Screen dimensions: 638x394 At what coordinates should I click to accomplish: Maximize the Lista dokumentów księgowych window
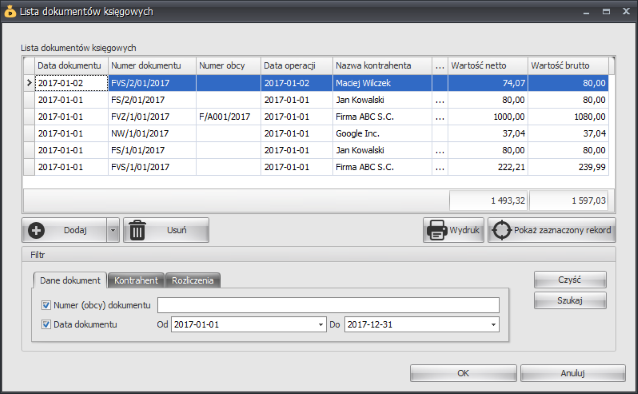click(x=606, y=11)
